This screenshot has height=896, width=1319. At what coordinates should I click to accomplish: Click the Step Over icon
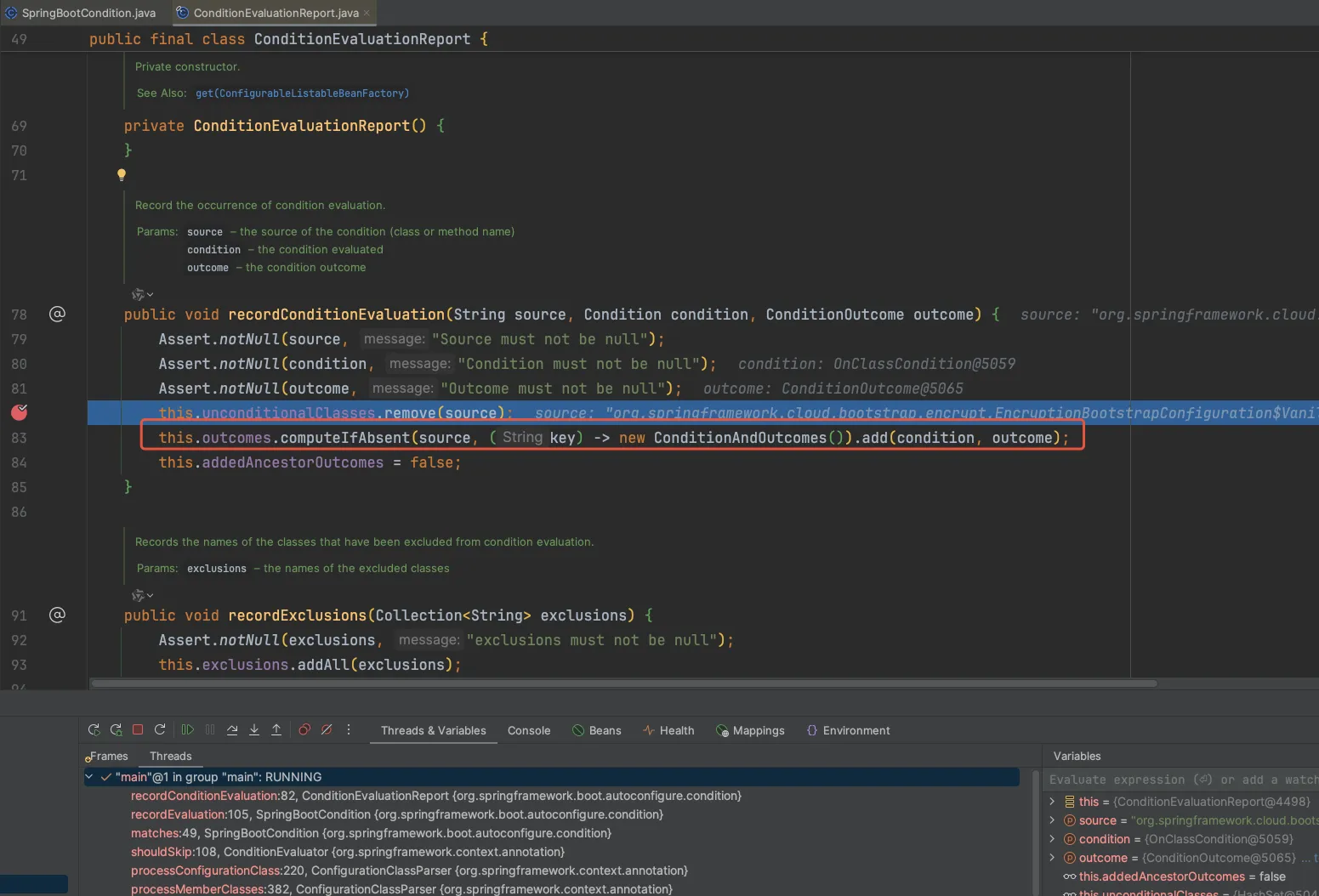click(x=232, y=729)
